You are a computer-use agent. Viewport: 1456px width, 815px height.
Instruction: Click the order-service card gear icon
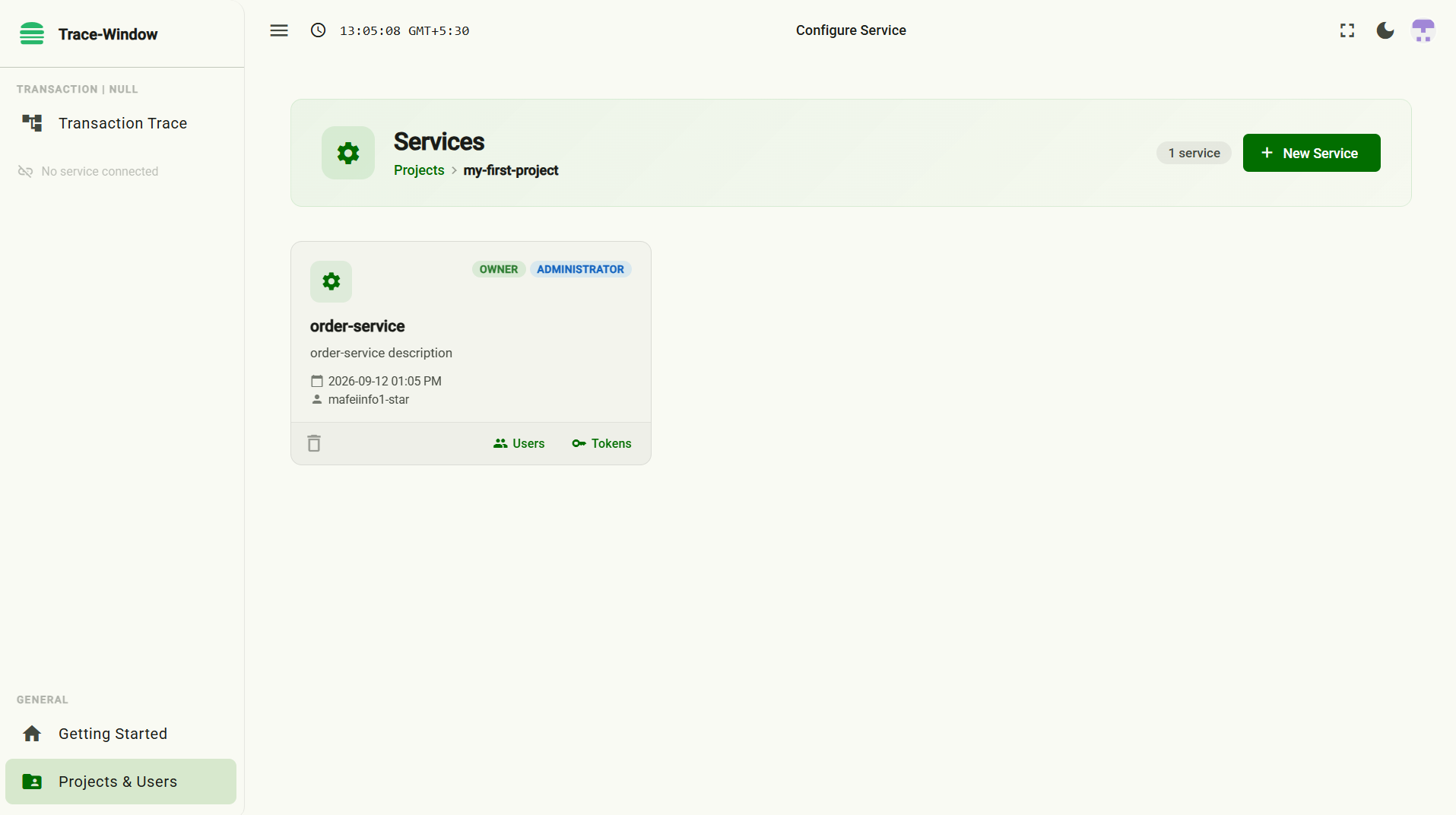point(331,281)
